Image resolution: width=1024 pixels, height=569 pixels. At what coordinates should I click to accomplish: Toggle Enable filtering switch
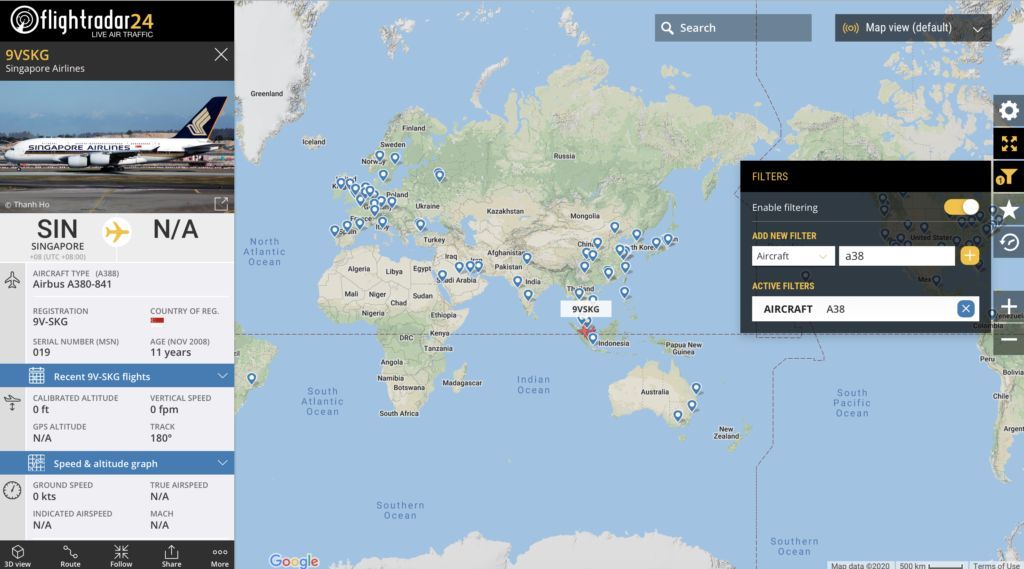click(x=961, y=207)
